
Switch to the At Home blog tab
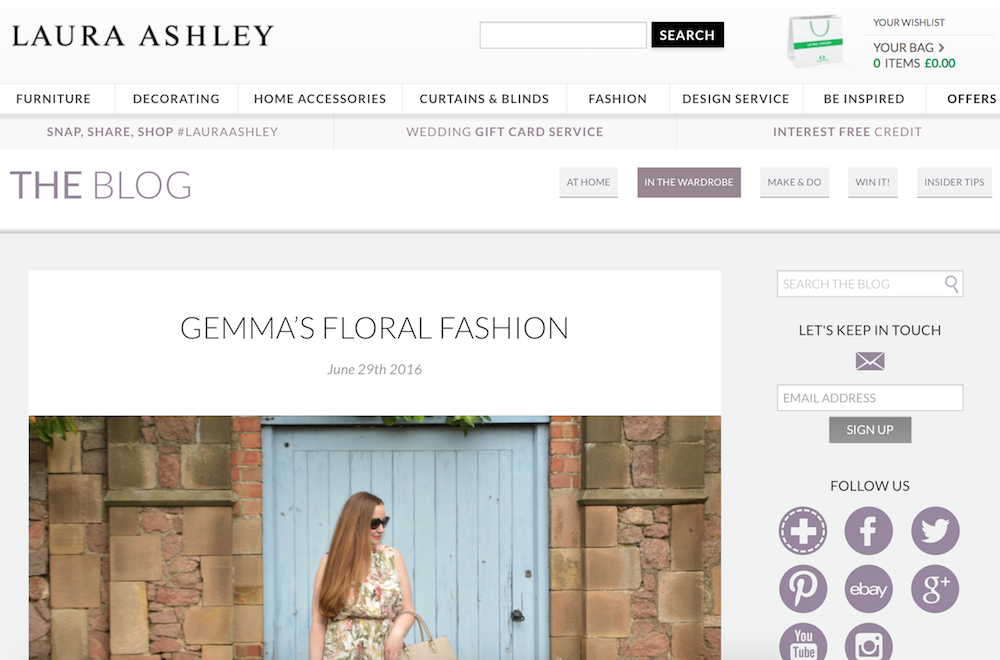coord(589,182)
